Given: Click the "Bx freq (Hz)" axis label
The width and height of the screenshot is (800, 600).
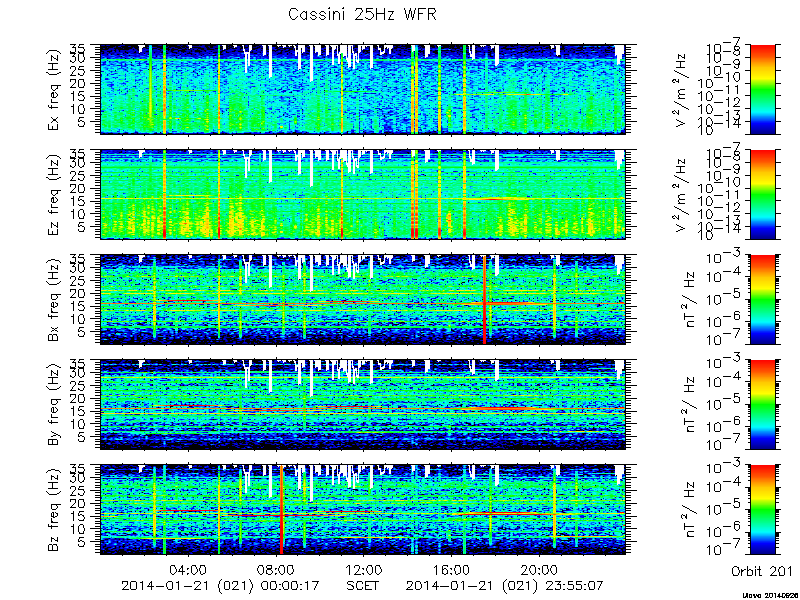Looking at the screenshot, I should pyautogui.click(x=55, y=300).
